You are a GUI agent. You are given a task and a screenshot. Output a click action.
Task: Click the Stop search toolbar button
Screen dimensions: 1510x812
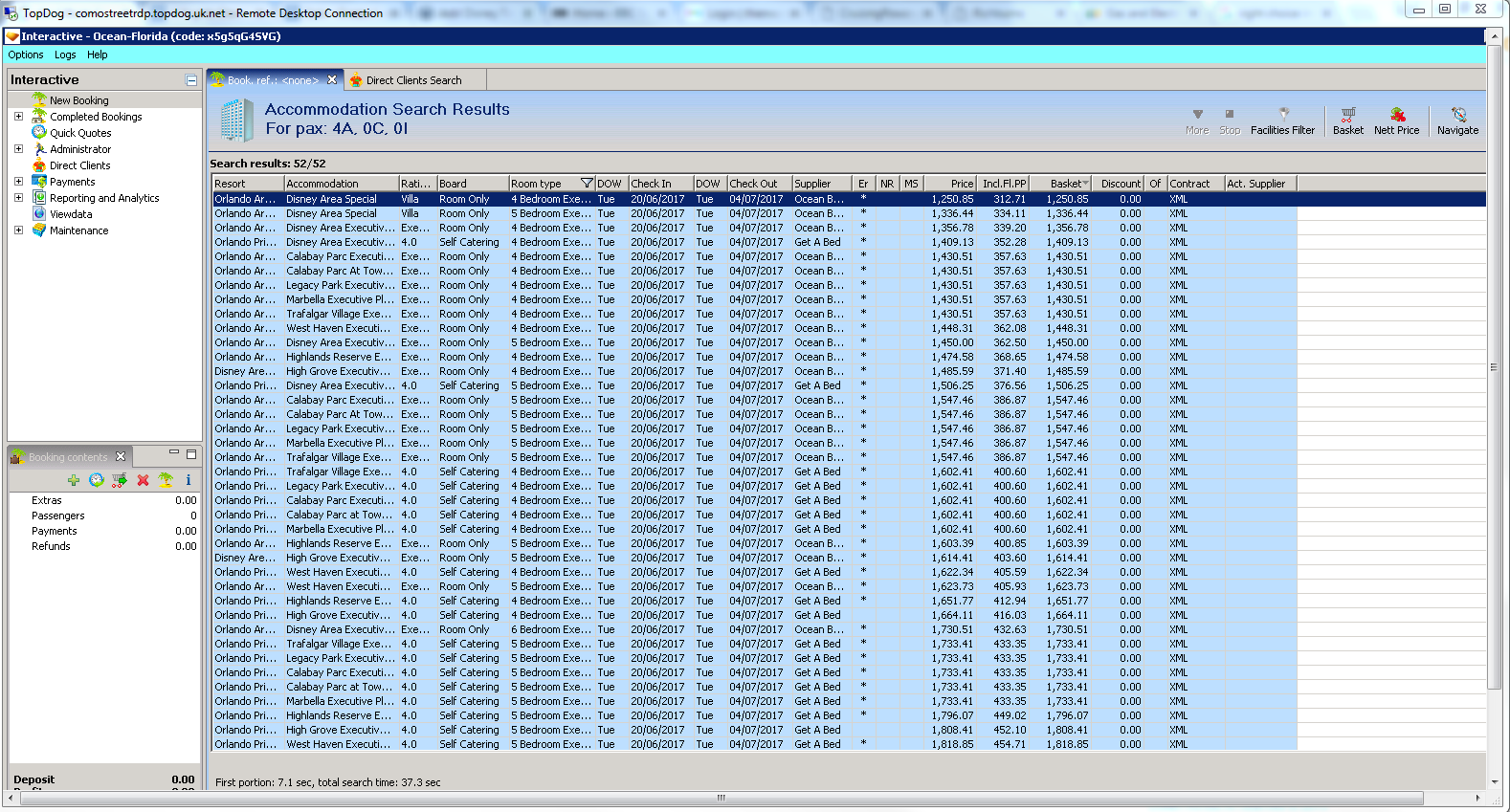(1230, 121)
